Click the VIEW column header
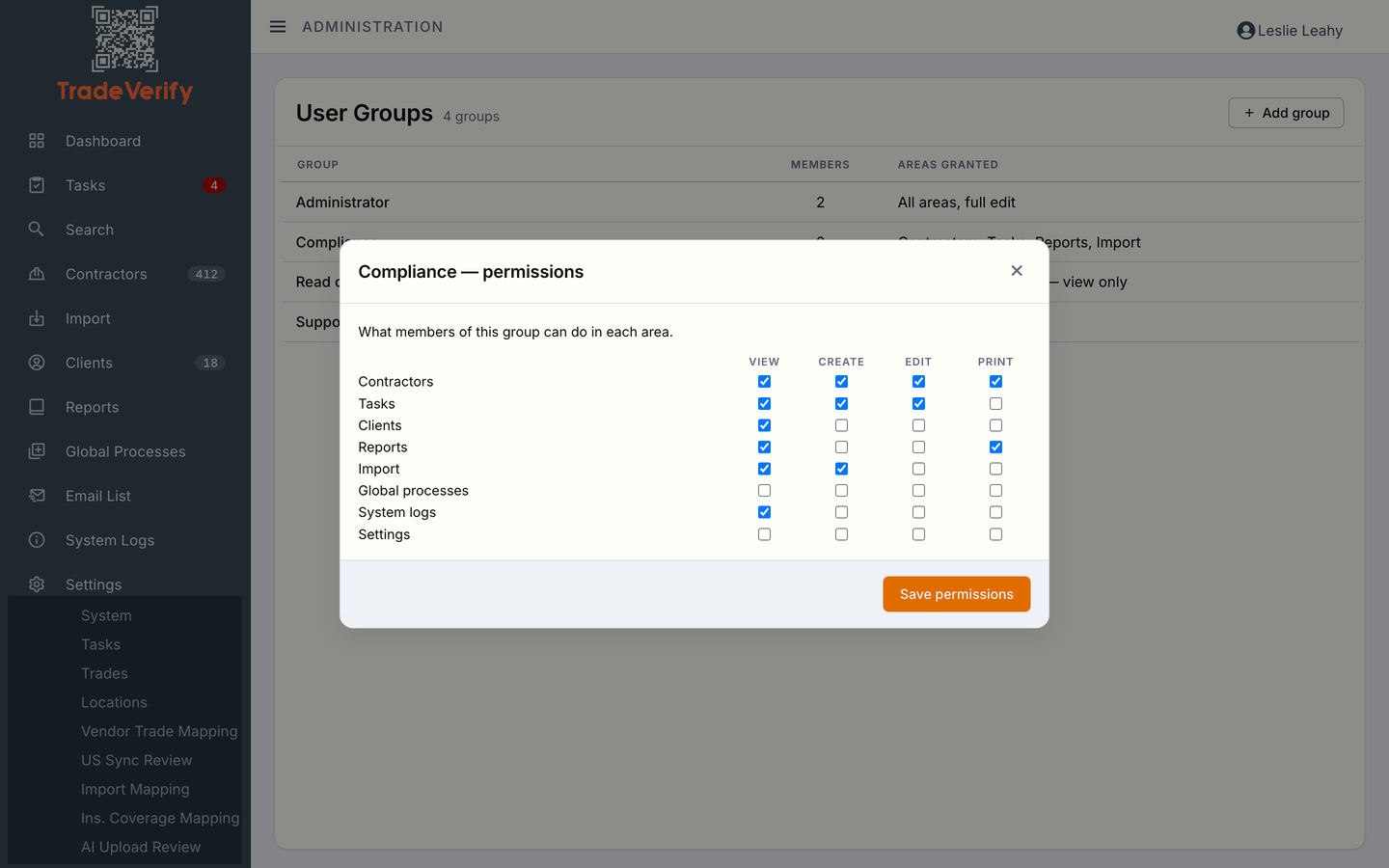The image size is (1389, 868). pyautogui.click(x=764, y=362)
